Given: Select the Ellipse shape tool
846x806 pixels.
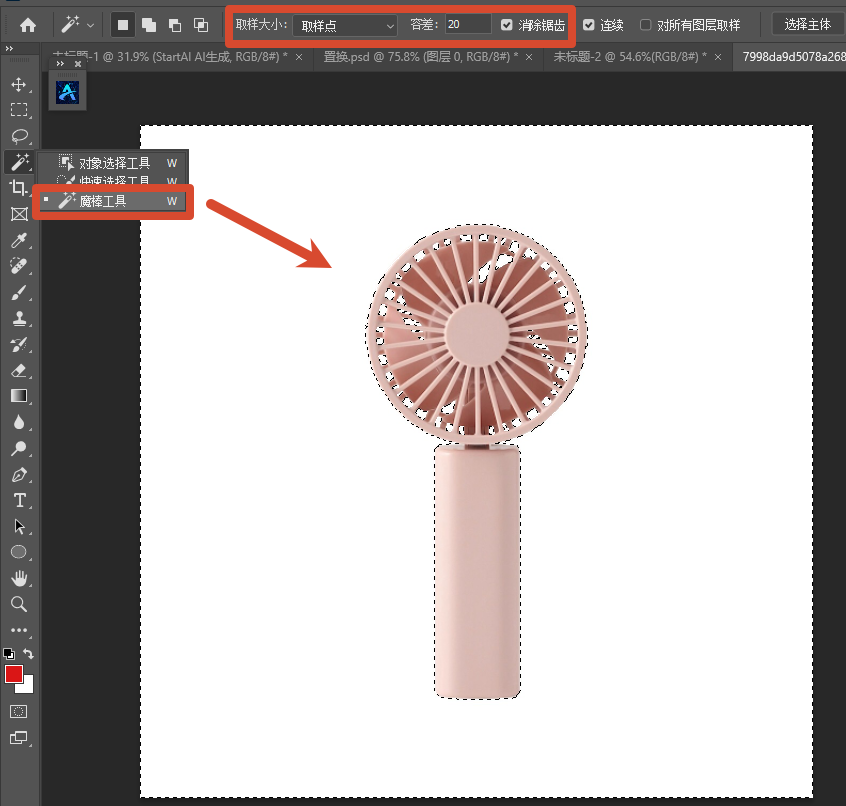Looking at the screenshot, I should click(19, 552).
